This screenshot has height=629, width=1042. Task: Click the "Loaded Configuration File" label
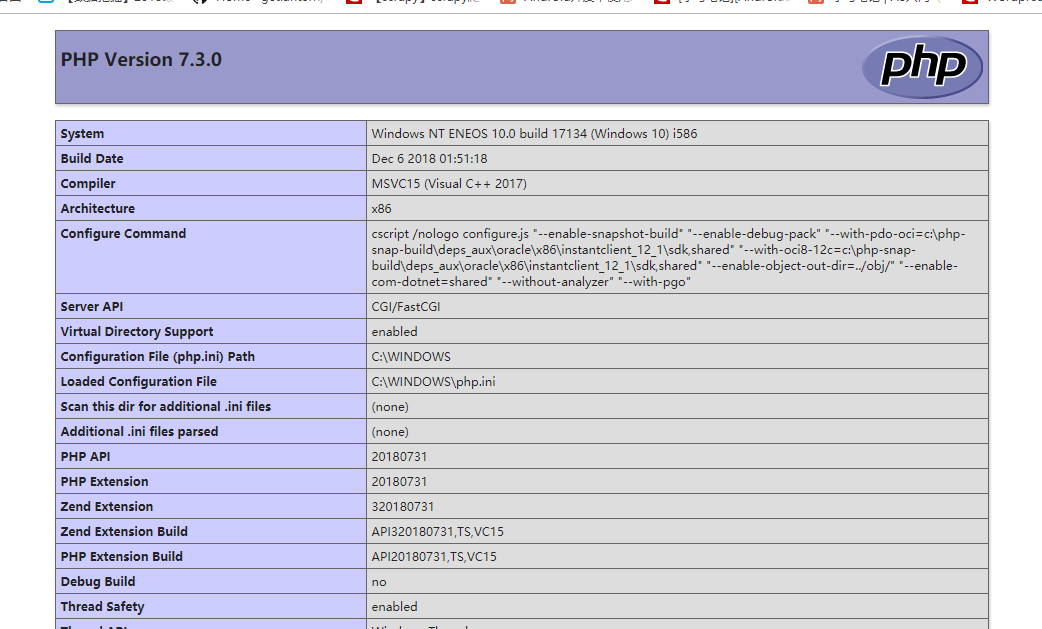(138, 382)
